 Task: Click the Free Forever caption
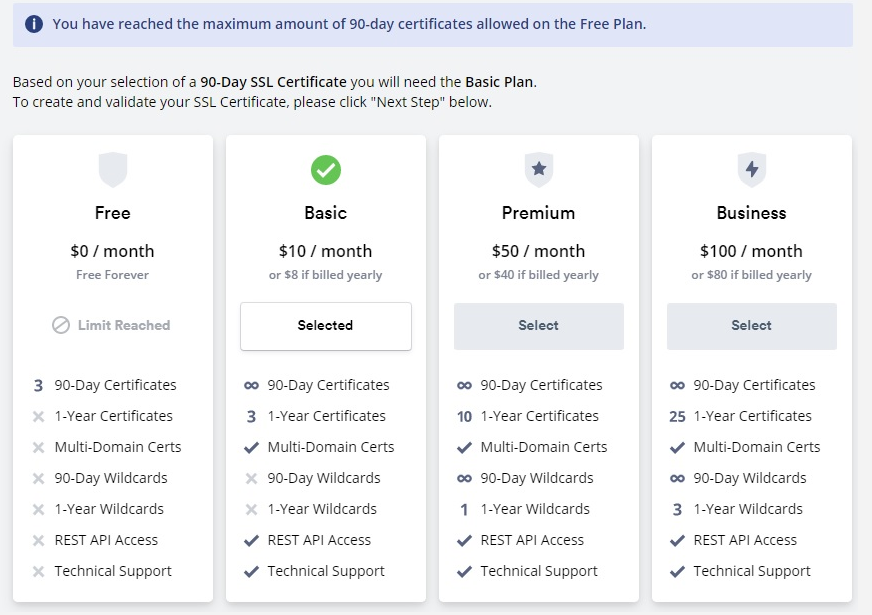point(113,275)
